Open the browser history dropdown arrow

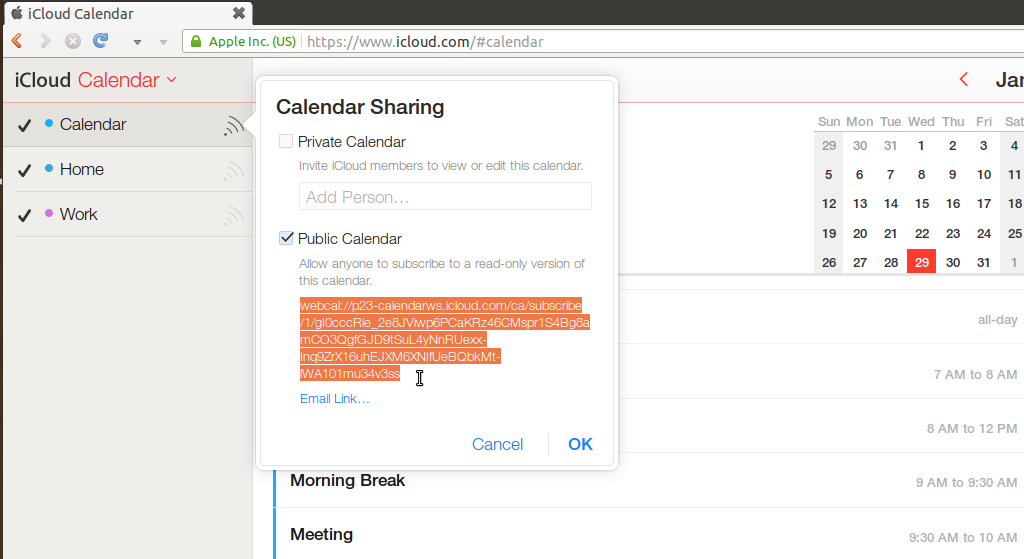(137, 42)
